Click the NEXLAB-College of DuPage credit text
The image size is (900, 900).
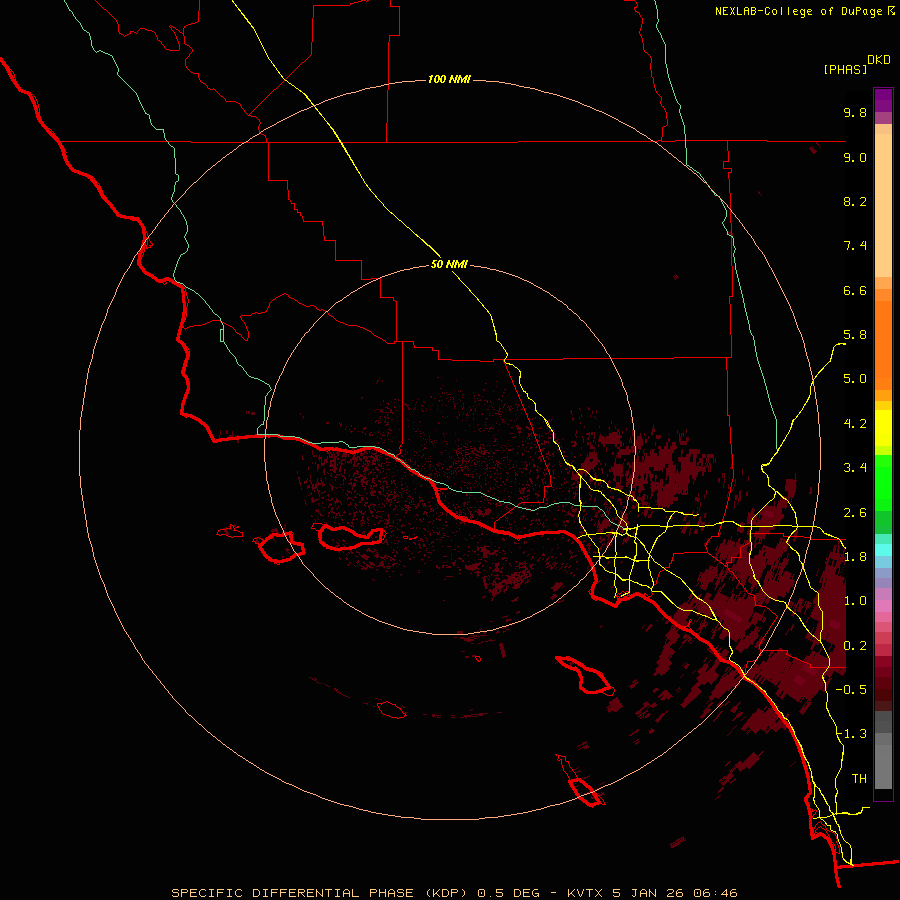(x=800, y=11)
